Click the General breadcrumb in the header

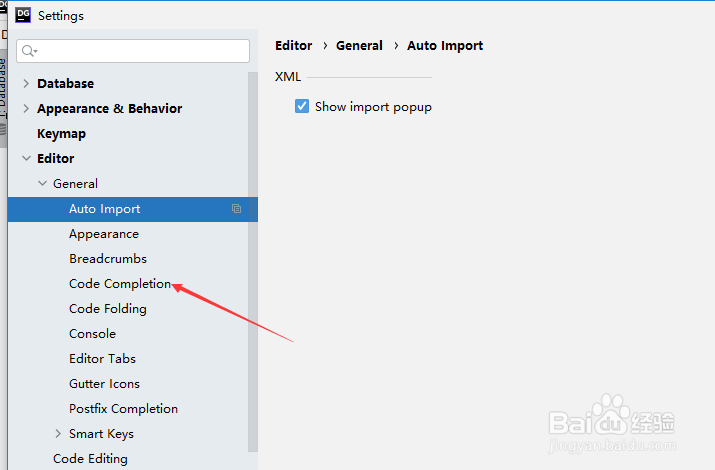point(359,46)
